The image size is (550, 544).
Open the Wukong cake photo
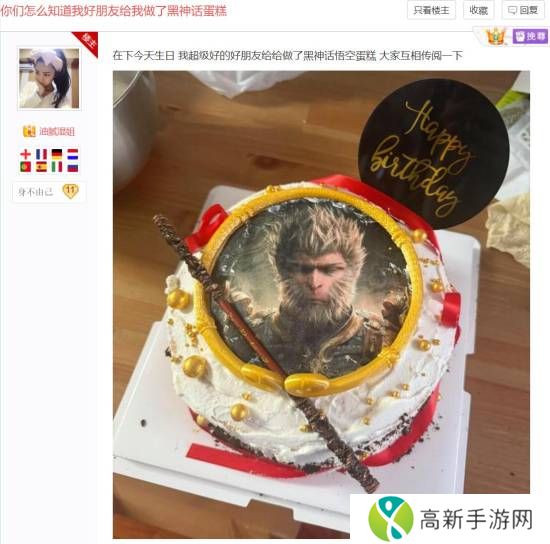pyautogui.click(x=321, y=304)
